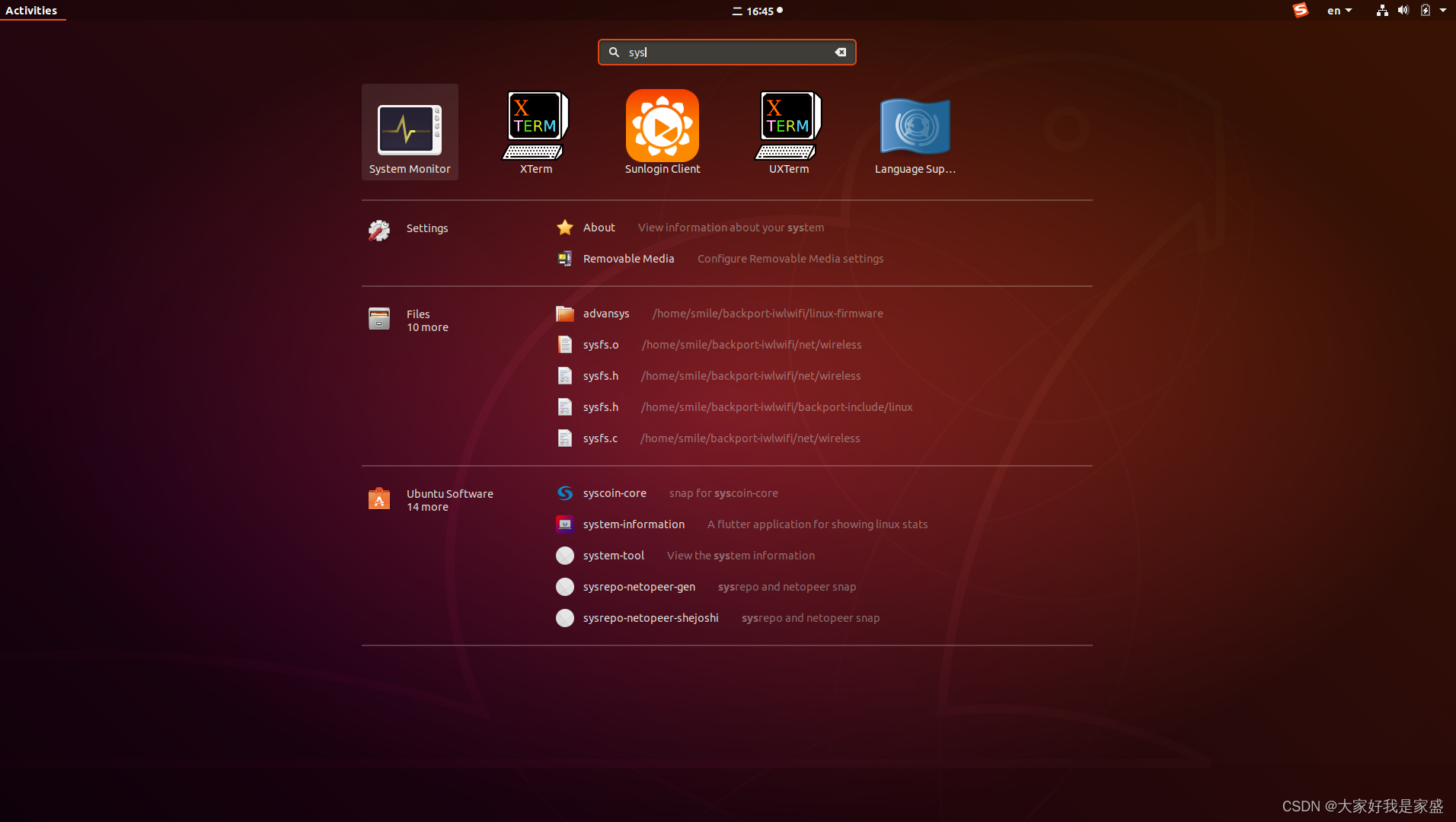Open the advansys folder icon
The width and height of the screenshot is (1456, 822).
click(x=565, y=314)
